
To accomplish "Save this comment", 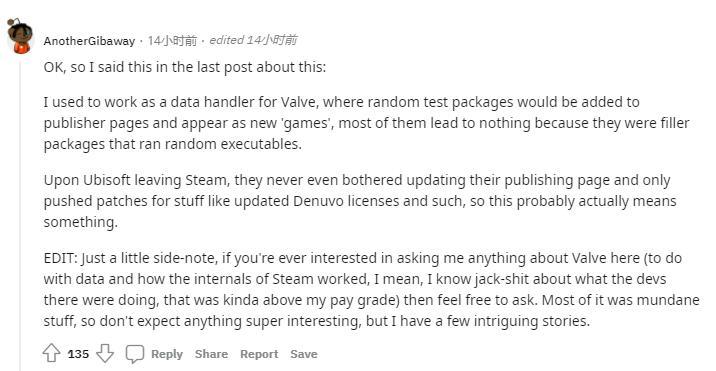I will click(304, 354).
